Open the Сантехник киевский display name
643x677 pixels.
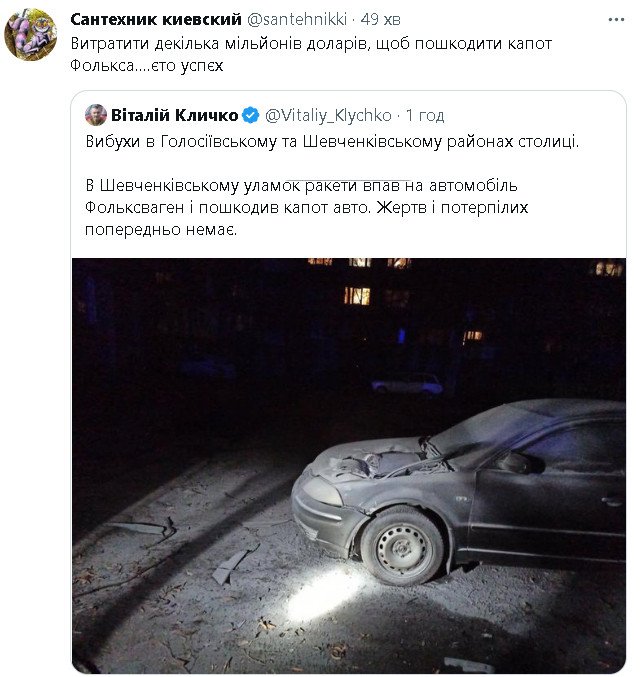[x=156, y=19]
